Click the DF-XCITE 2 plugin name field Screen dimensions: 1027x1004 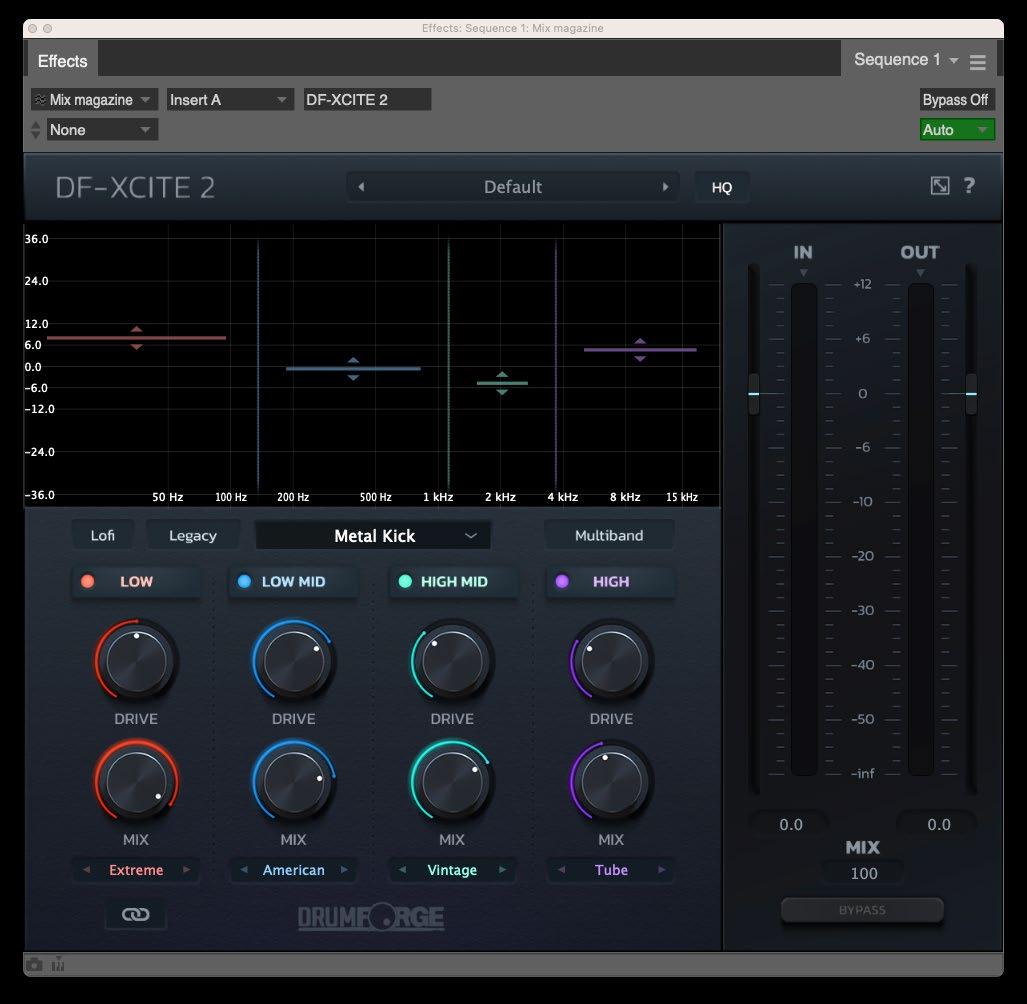[x=367, y=100]
